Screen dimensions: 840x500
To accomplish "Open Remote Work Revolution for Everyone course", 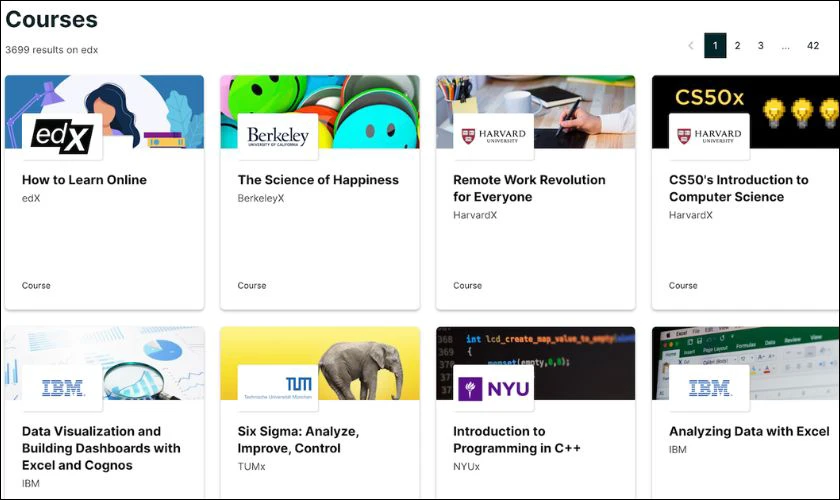I will click(529, 188).
